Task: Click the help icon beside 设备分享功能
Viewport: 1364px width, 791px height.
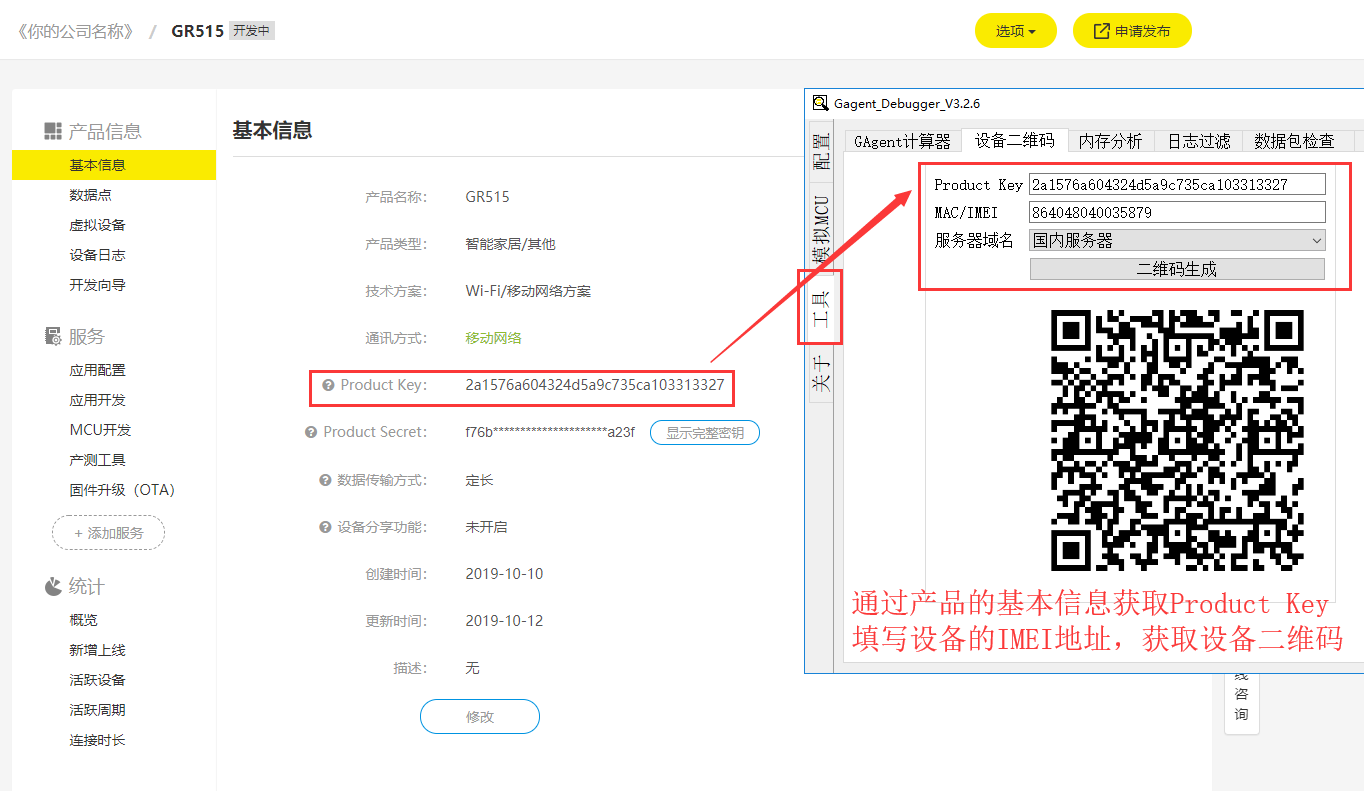Action: click(x=325, y=527)
